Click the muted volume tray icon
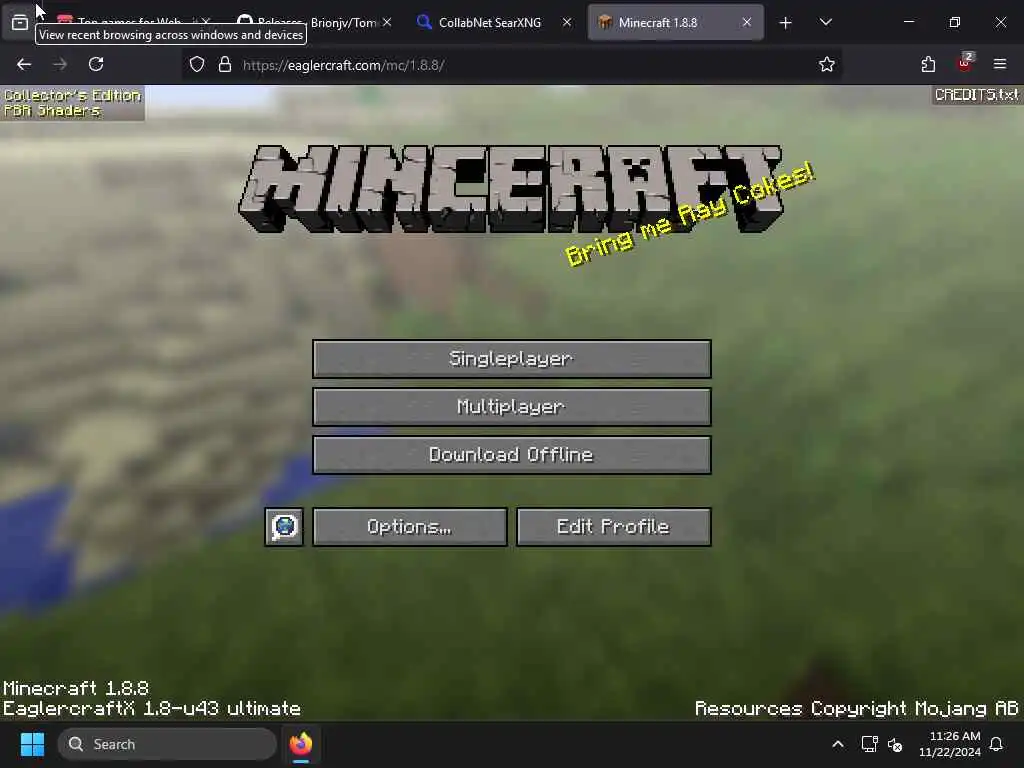The height and width of the screenshot is (768, 1024). point(895,744)
